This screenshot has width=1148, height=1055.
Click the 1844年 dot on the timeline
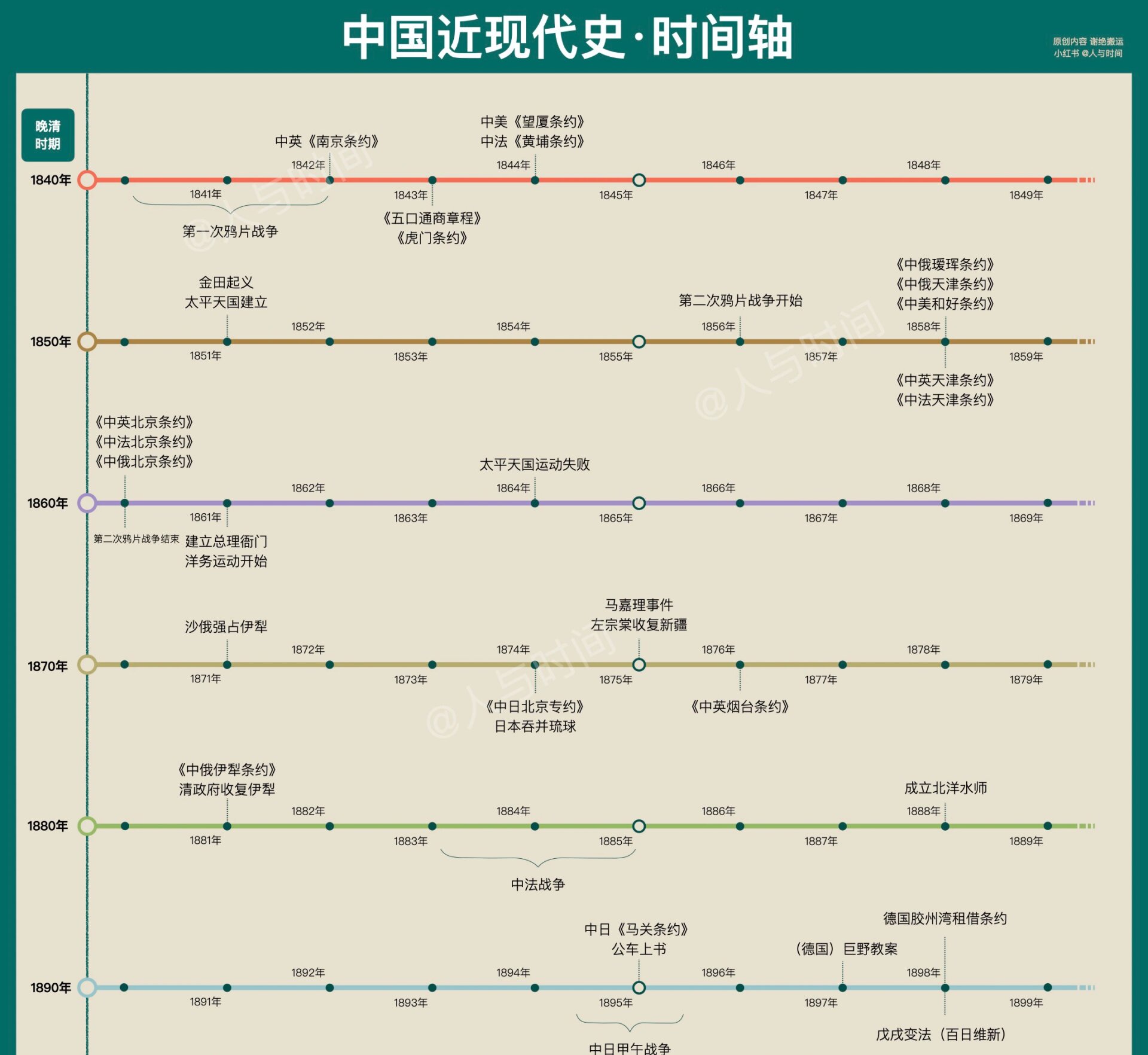pos(535,180)
